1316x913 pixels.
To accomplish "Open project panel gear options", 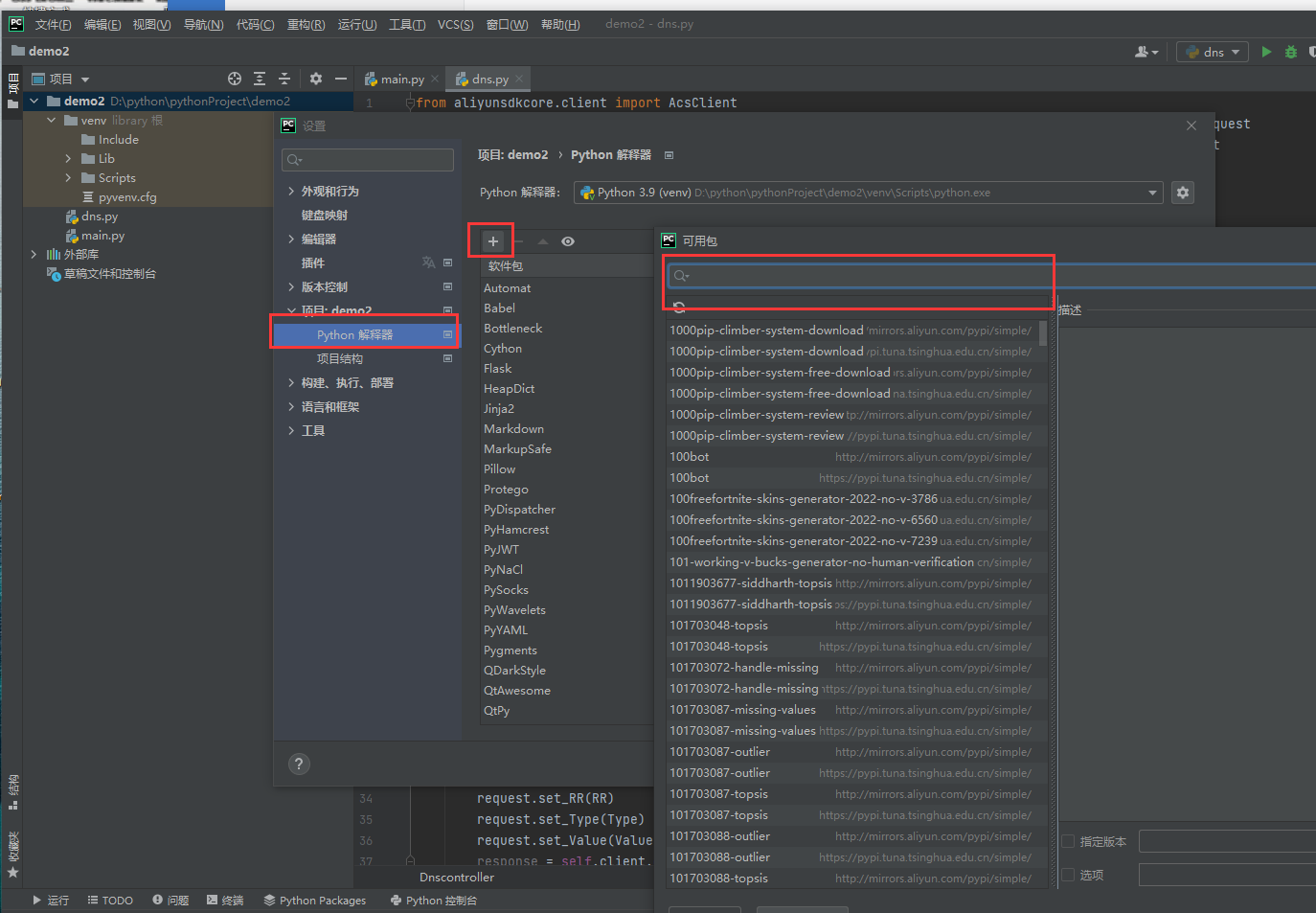I will [316, 79].
